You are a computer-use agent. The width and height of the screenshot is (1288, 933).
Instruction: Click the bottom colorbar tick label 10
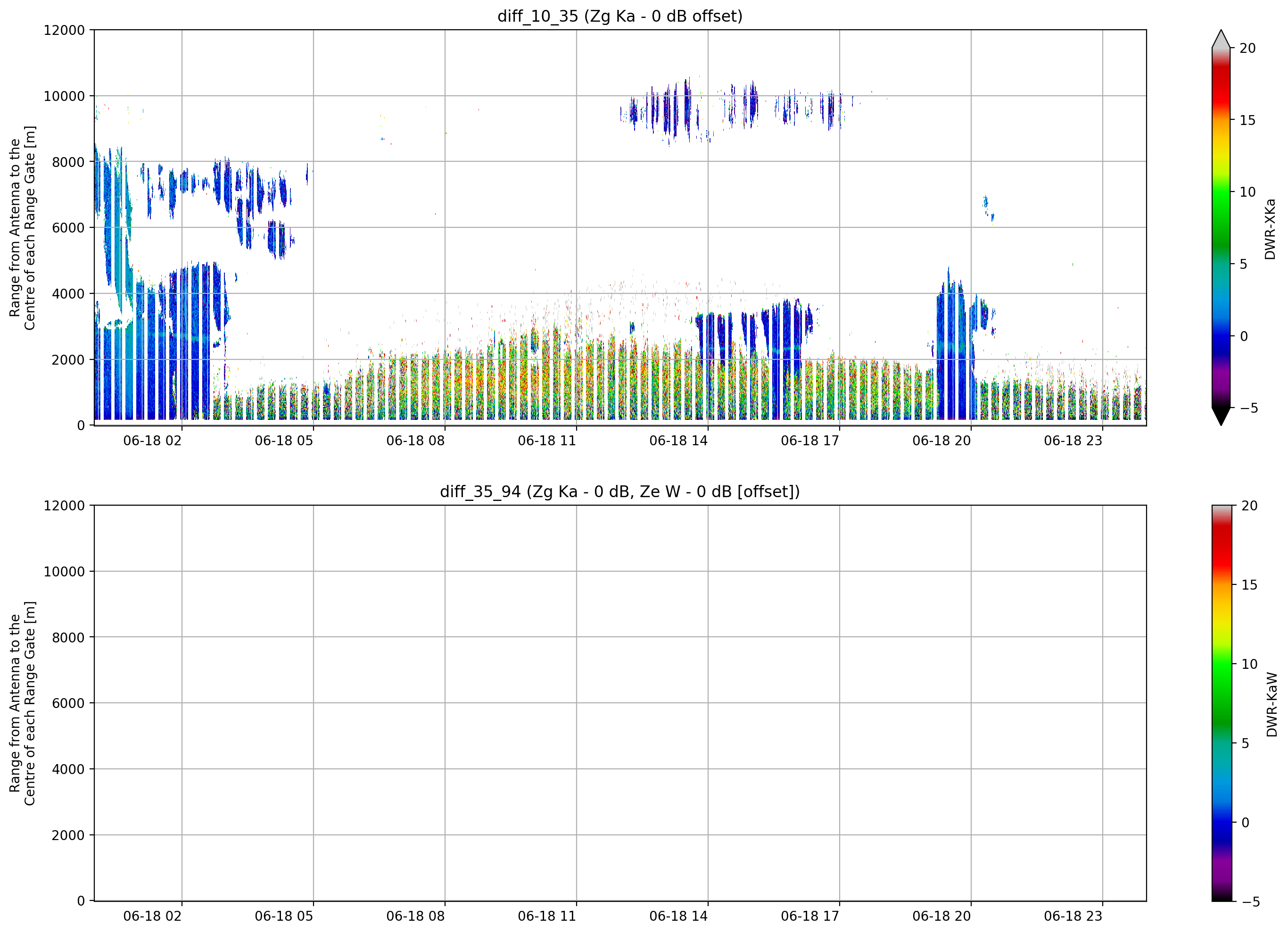[1249, 664]
